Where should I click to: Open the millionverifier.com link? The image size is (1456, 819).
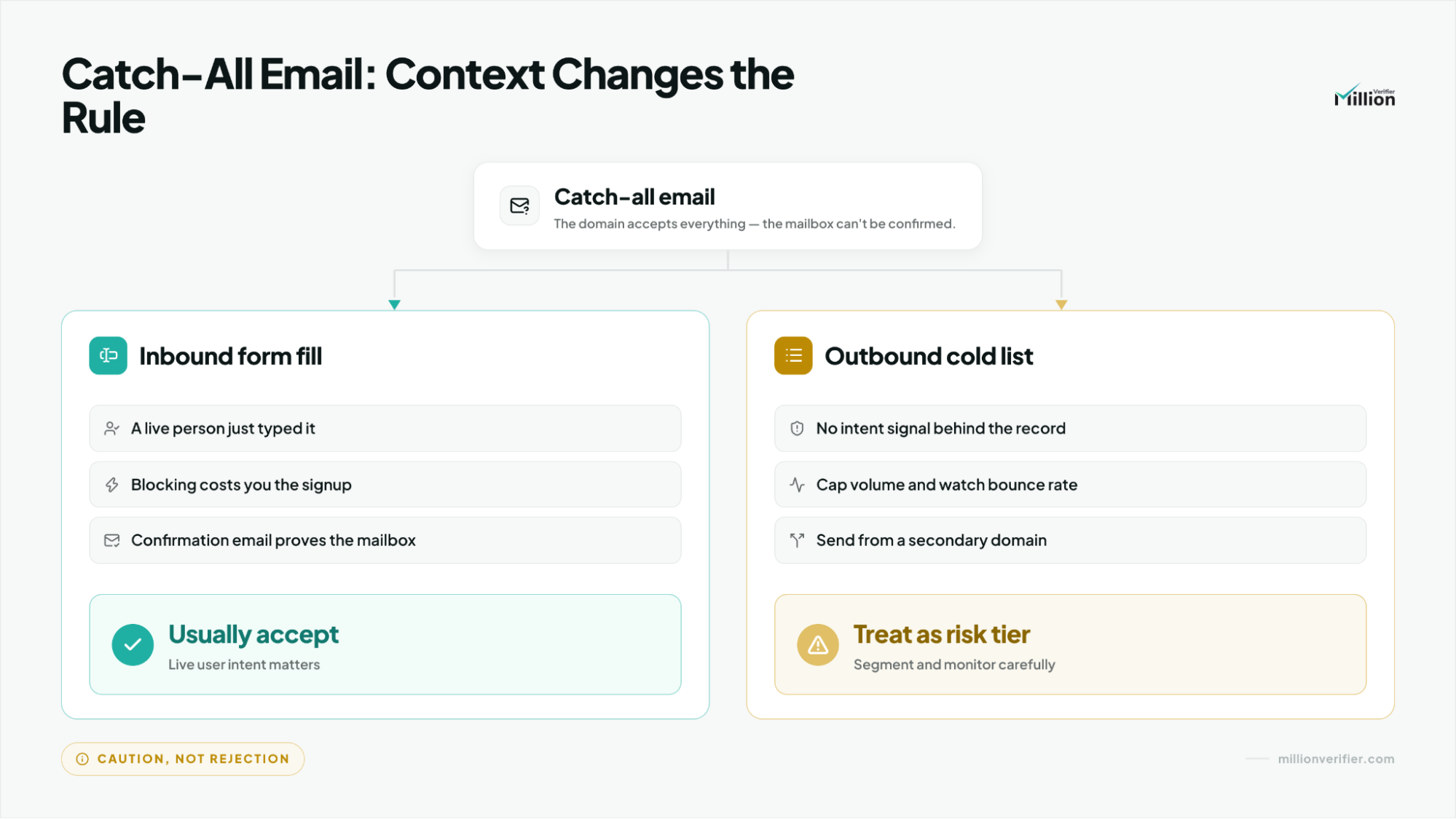1336,759
